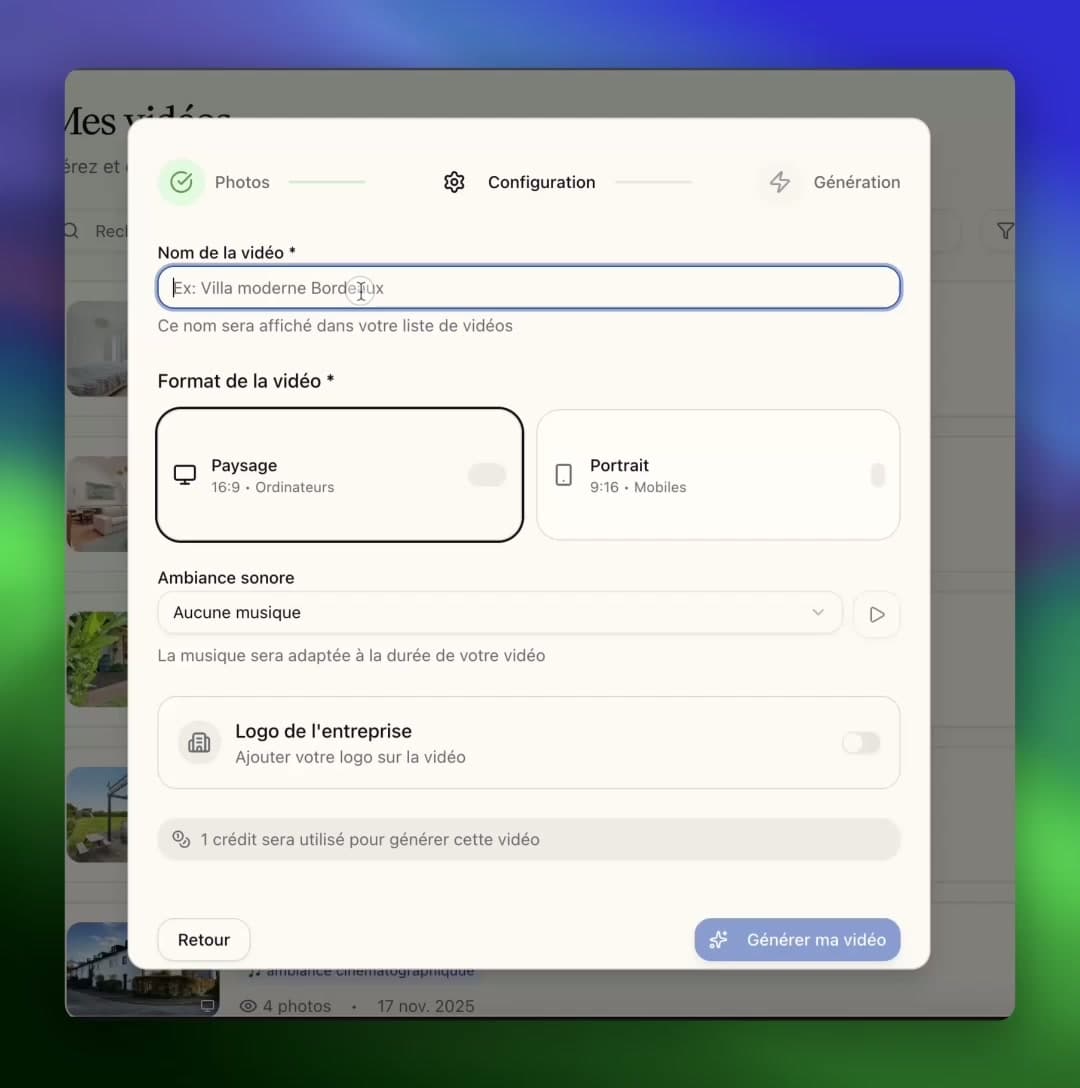This screenshot has height=1088, width=1080.
Task: Open the Aucune musique dropdown
Action: coord(500,612)
